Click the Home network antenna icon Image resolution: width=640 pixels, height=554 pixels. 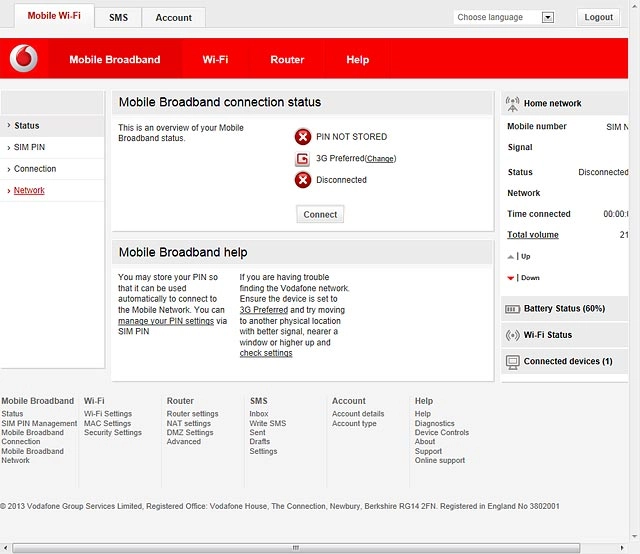[512, 104]
